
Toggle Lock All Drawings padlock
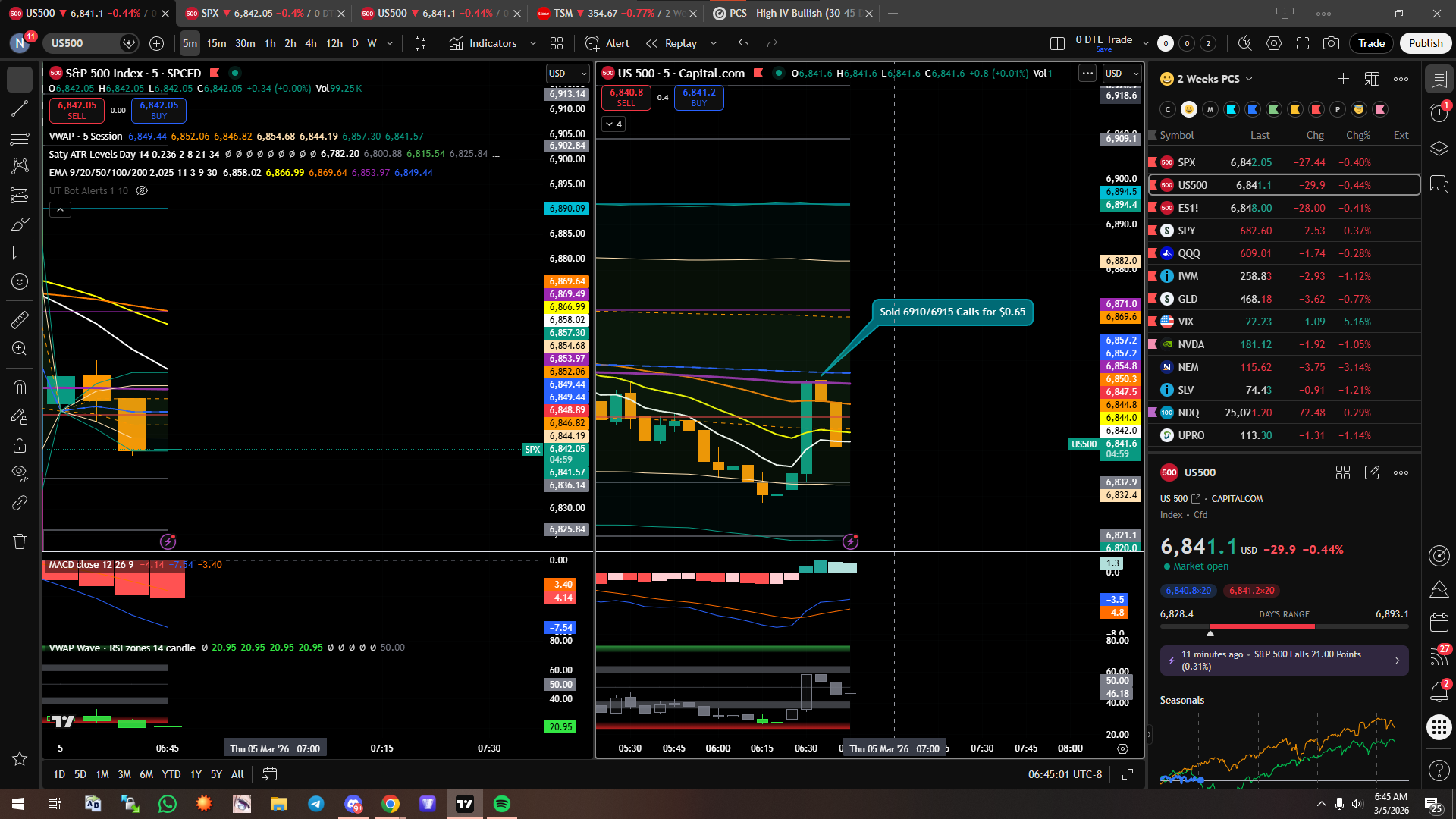pyautogui.click(x=20, y=445)
